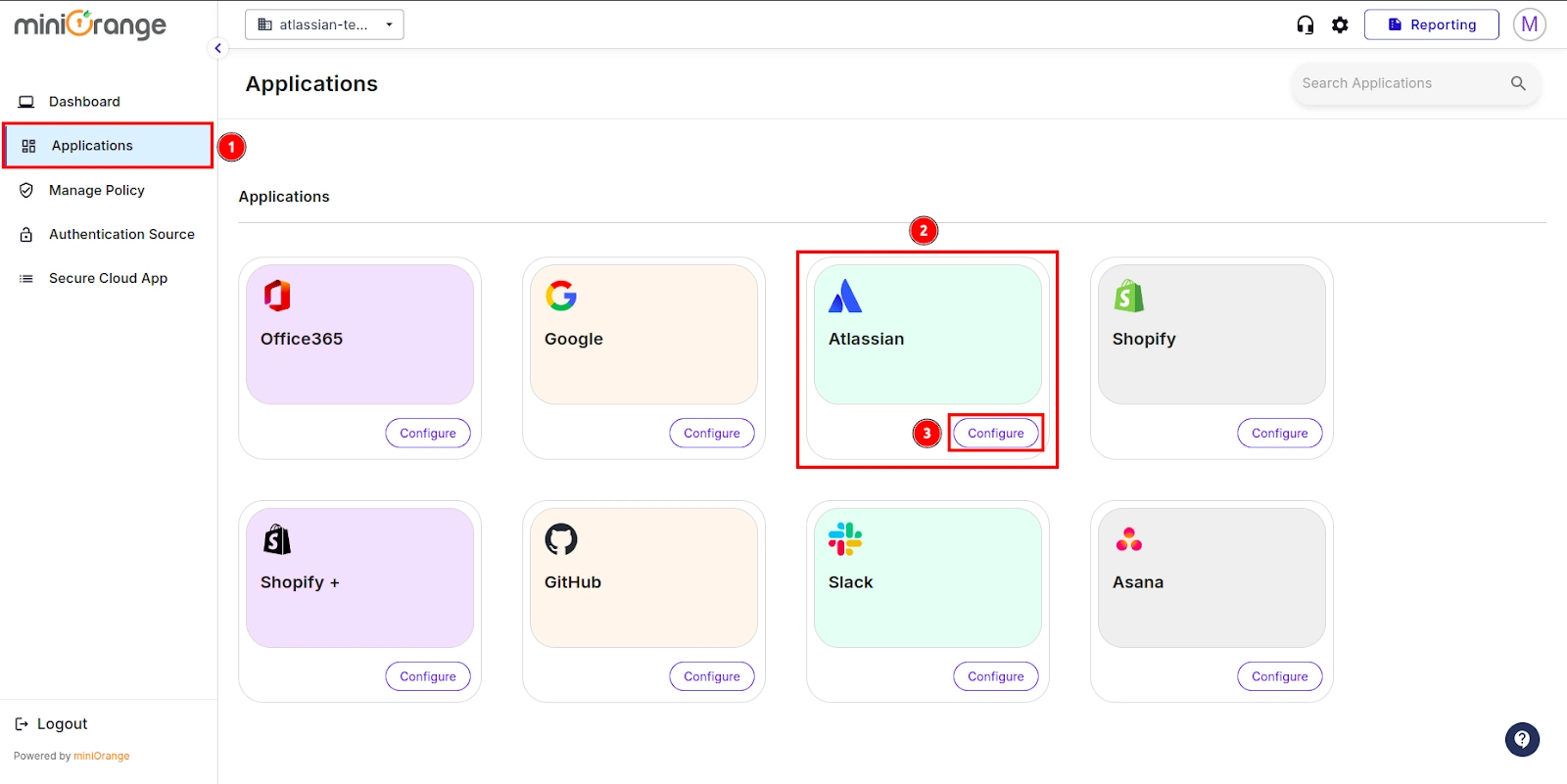Screen dimensions: 1567x784
Task: Open Manage Policy in the sidebar
Action: click(108, 190)
